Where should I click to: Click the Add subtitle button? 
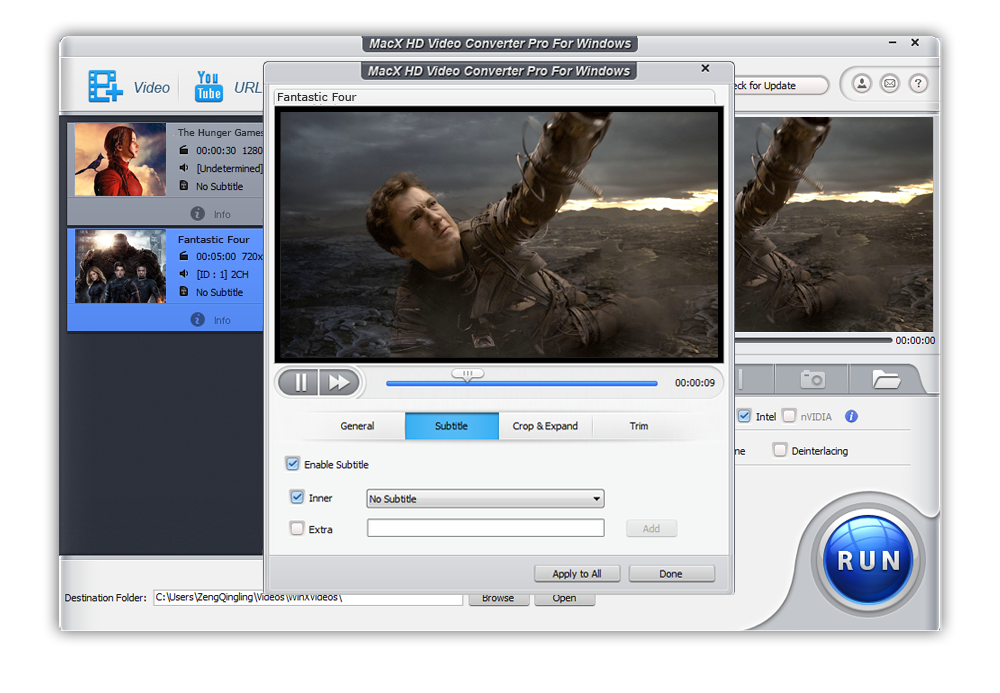coord(651,529)
